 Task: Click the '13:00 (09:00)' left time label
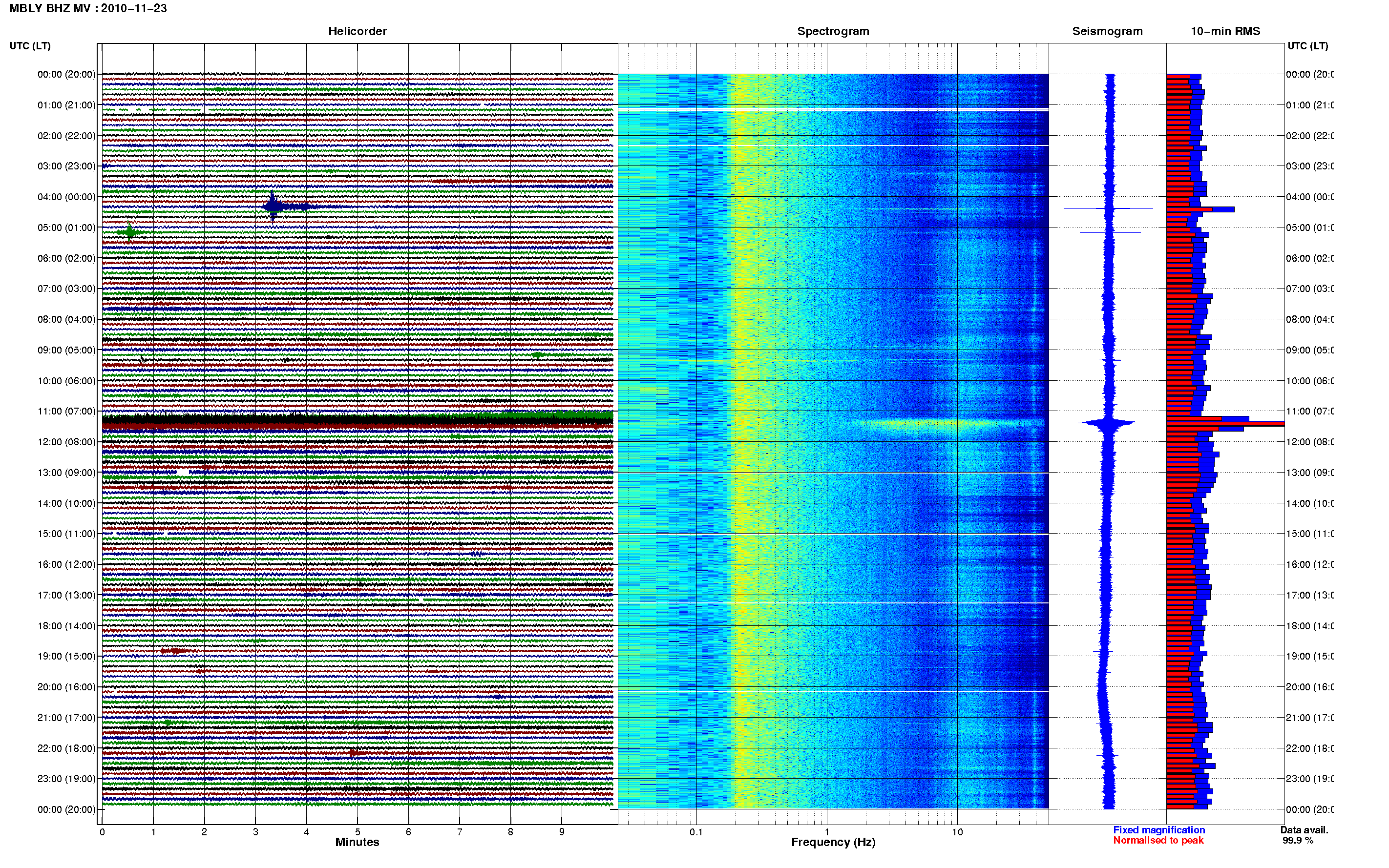pyautogui.click(x=66, y=473)
